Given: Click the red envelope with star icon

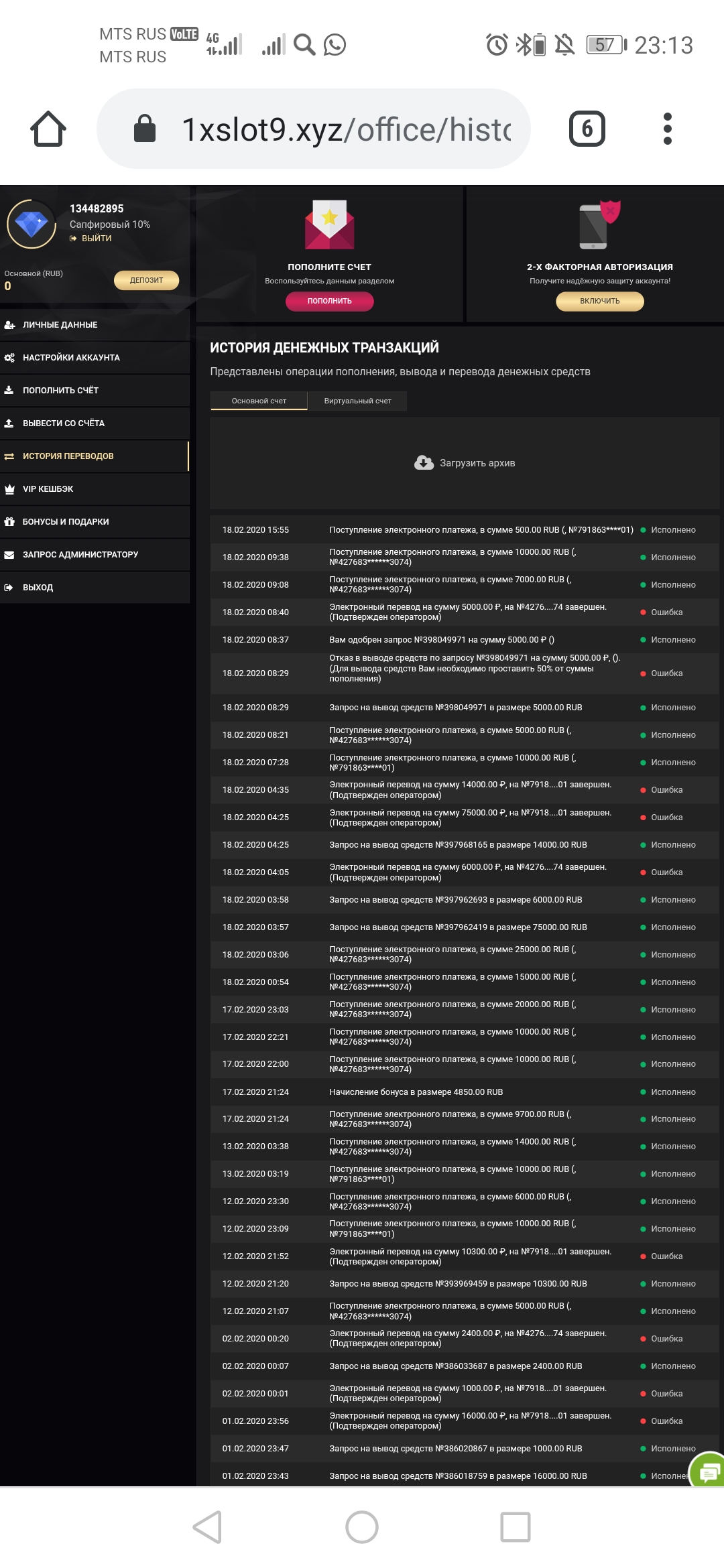Looking at the screenshot, I should point(329,224).
